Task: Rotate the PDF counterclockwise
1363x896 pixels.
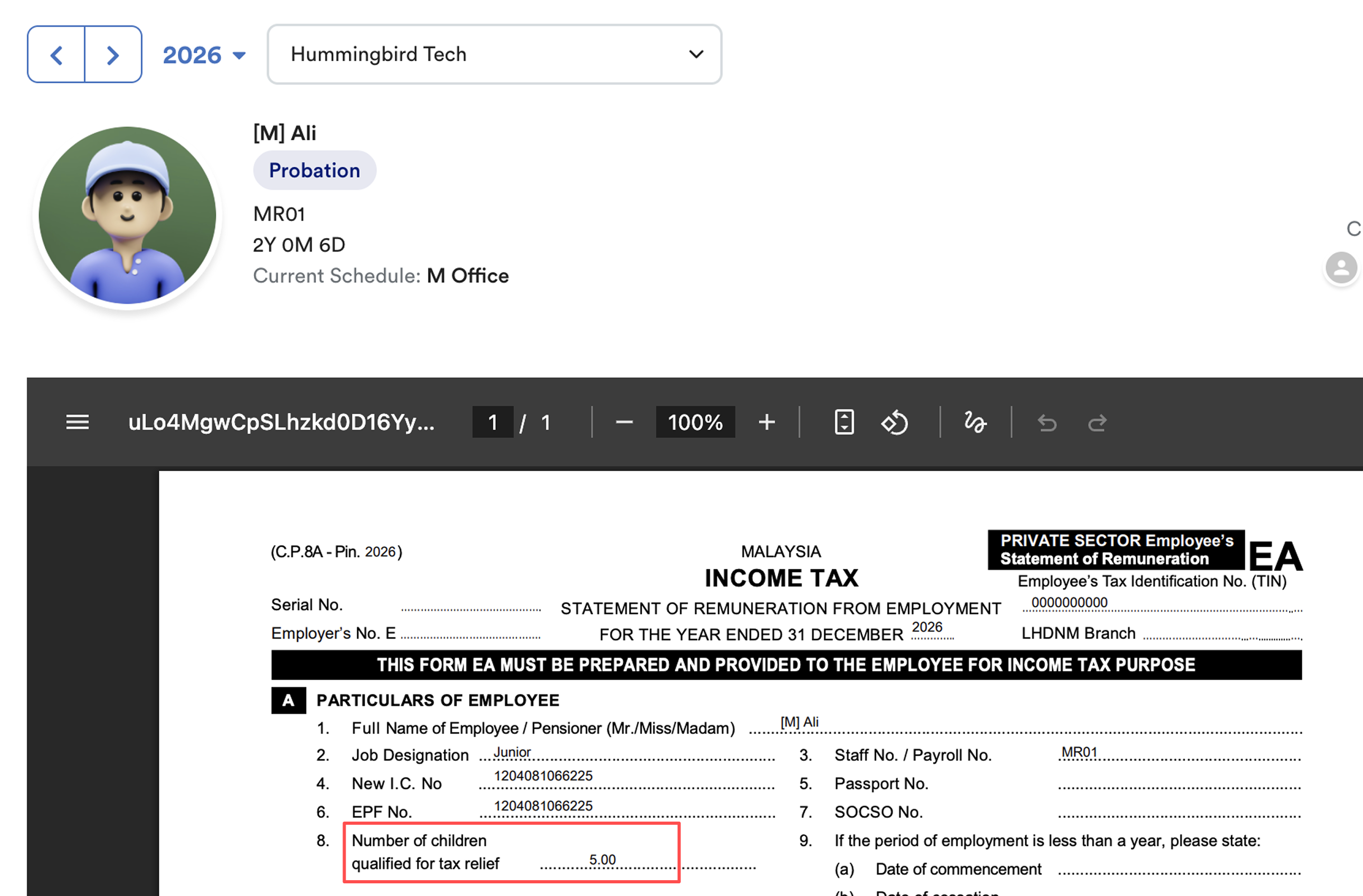Action: pyautogui.click(x=894, y=423)
